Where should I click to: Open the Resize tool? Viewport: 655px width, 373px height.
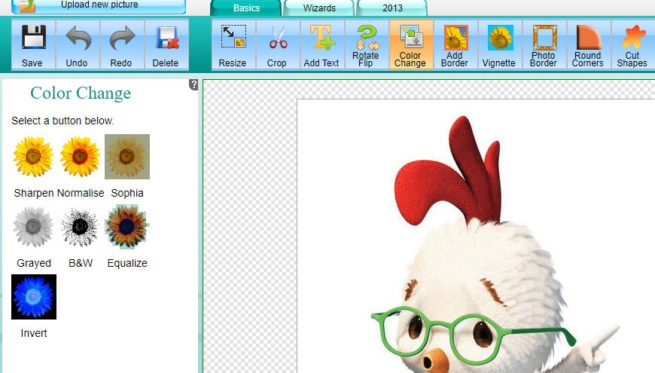click(x=233, y=44)
